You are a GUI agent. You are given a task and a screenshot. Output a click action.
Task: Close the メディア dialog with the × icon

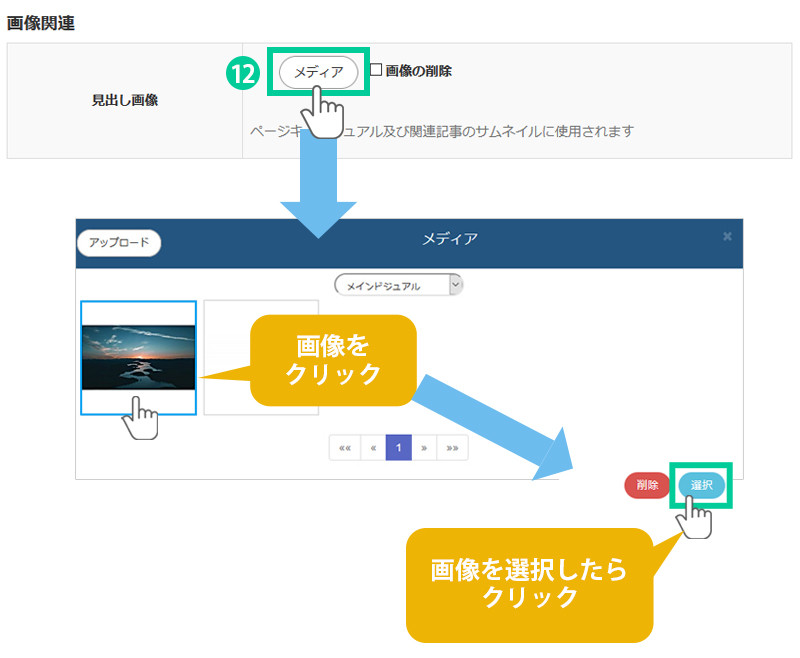coord(727,237)
